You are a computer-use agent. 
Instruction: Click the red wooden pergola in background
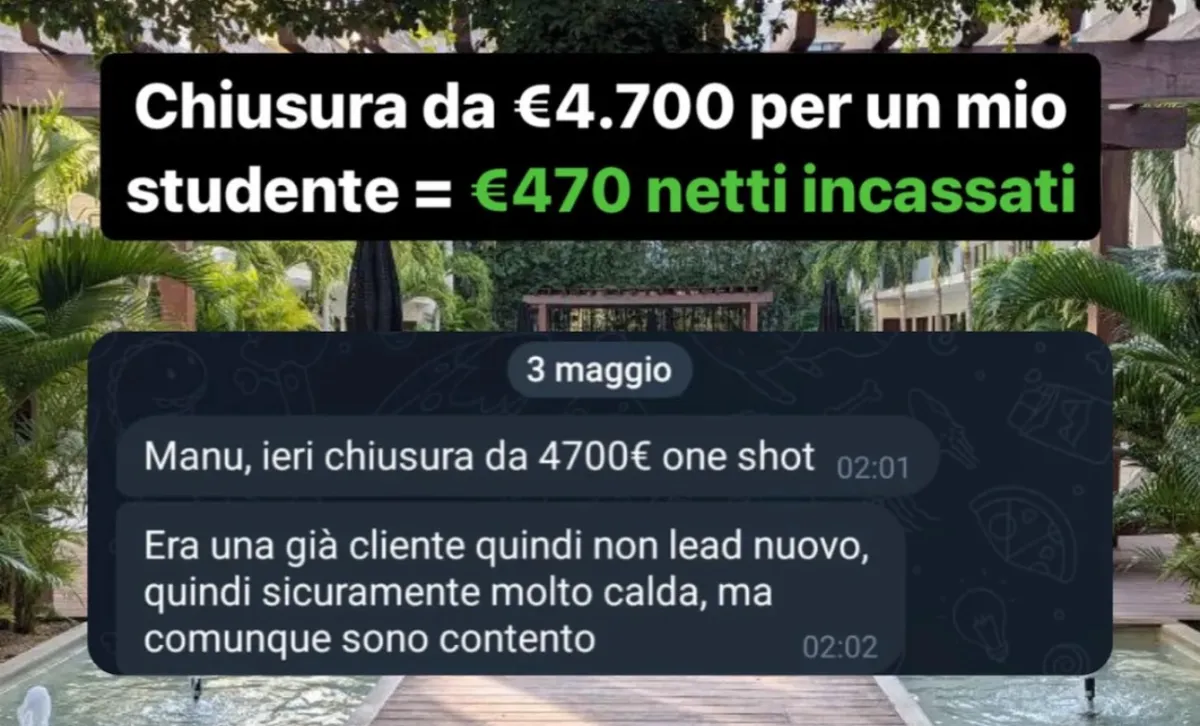[x=648, y=308]
